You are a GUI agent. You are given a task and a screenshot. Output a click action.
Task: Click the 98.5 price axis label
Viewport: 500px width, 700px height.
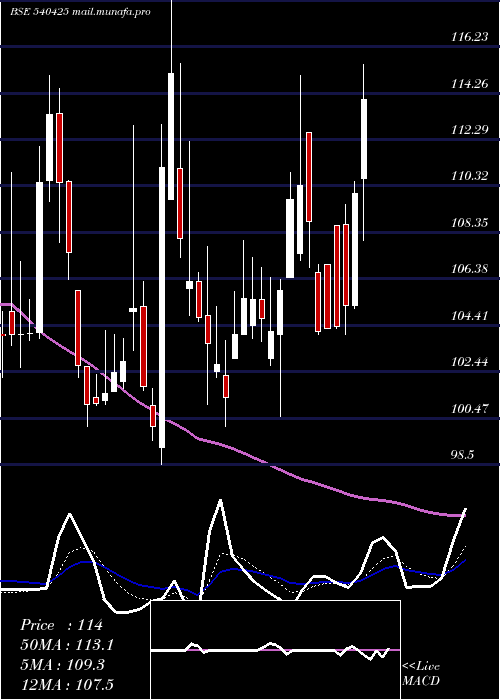[462, 455]
